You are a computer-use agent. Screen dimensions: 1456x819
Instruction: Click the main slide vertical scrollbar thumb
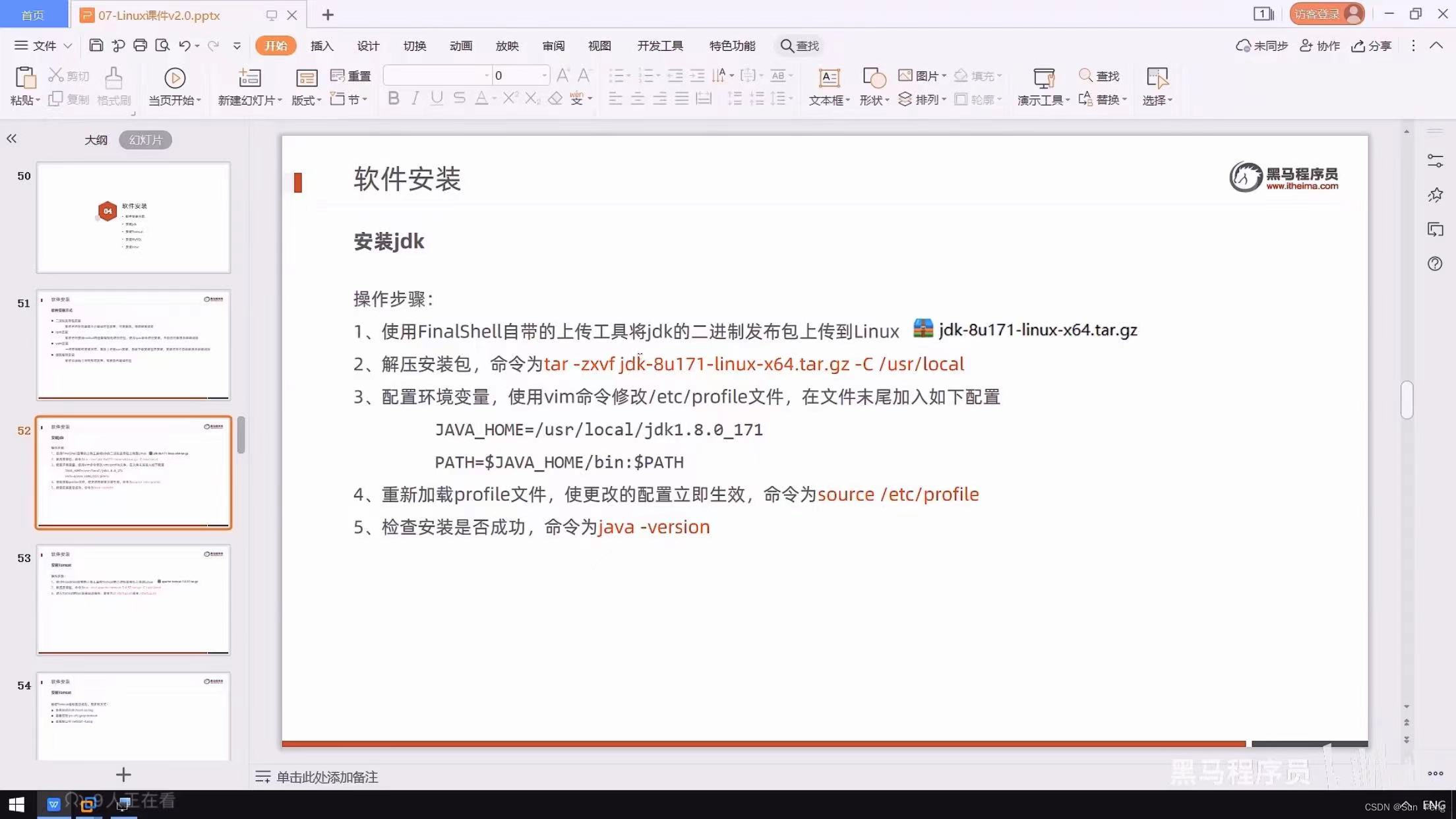[x=1407, y=400]
